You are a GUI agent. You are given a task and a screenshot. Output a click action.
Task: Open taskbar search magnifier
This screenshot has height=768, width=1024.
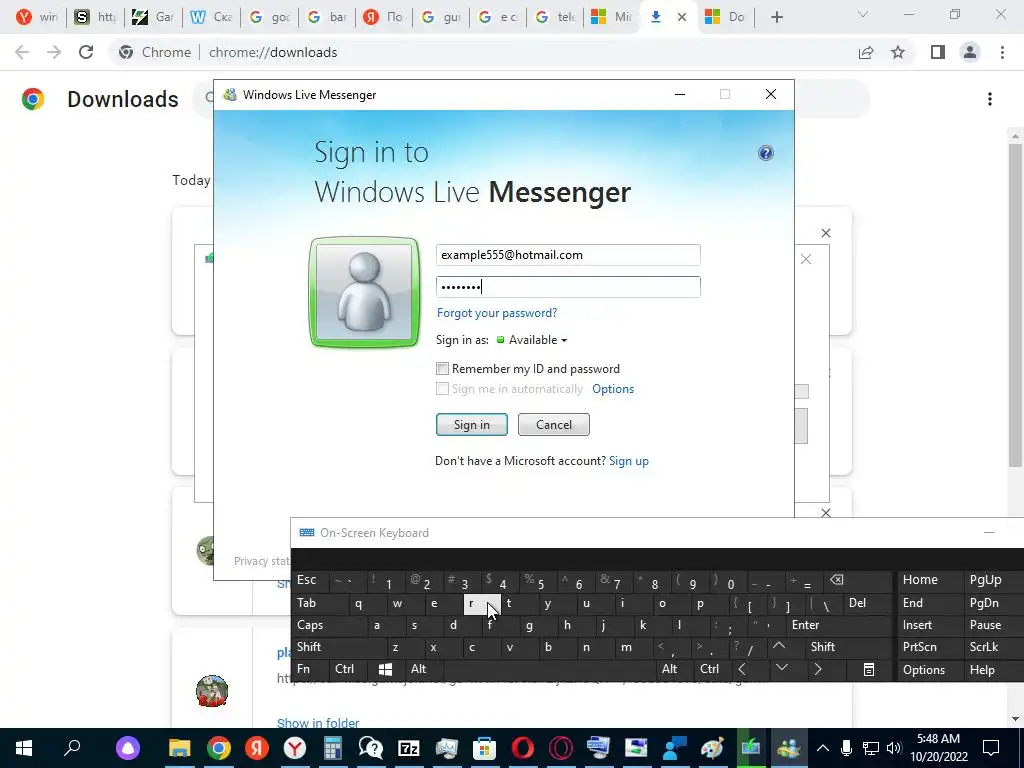pos(72,747)
